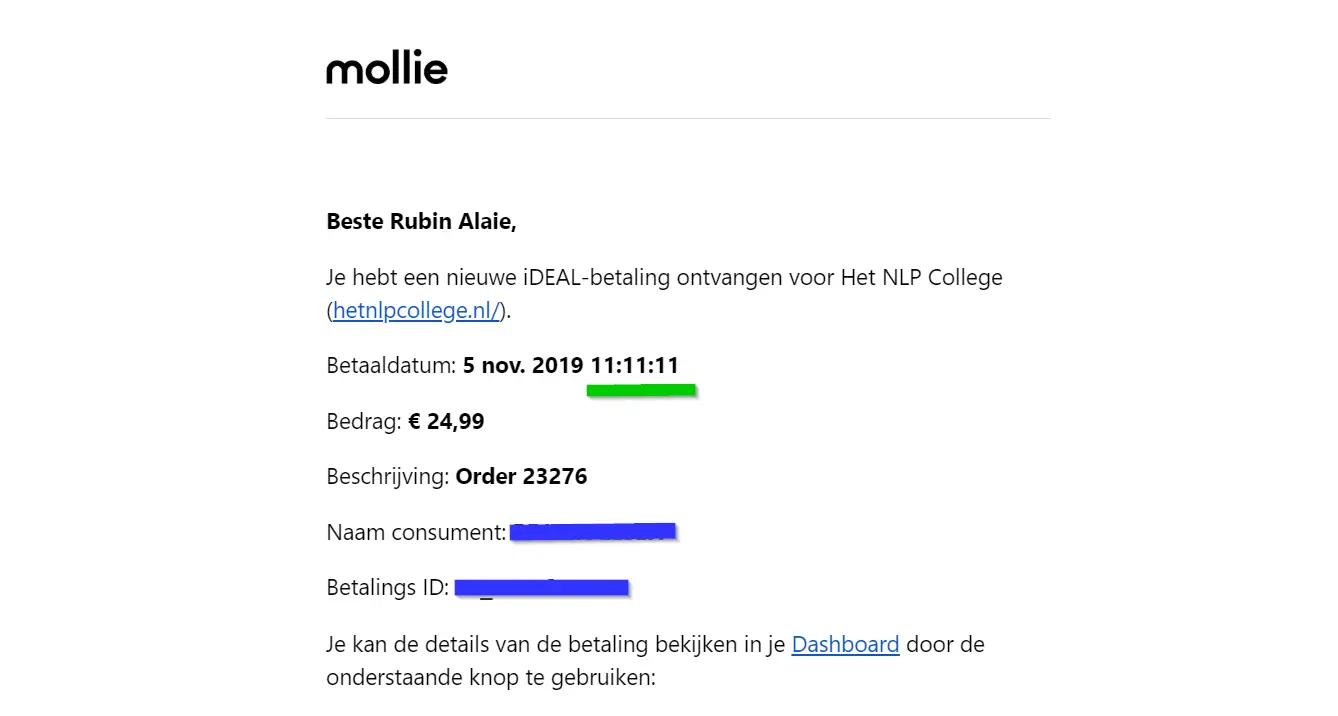Image resolution: width=1338 pixels, height=716 pixels.
Task: Click the green underline beneath the time
Action: [x=641, y=390]
